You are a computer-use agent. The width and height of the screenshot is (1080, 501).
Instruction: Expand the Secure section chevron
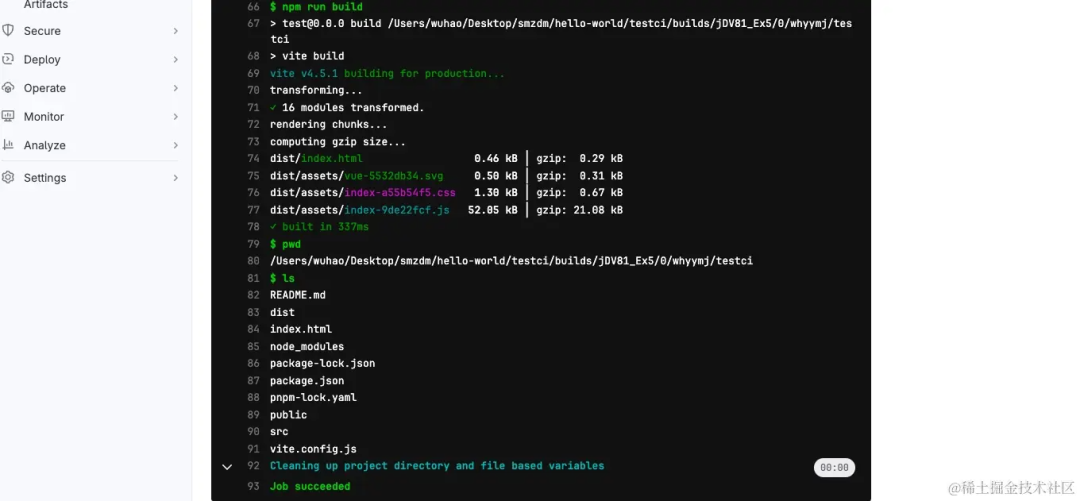tap(176, 31)
